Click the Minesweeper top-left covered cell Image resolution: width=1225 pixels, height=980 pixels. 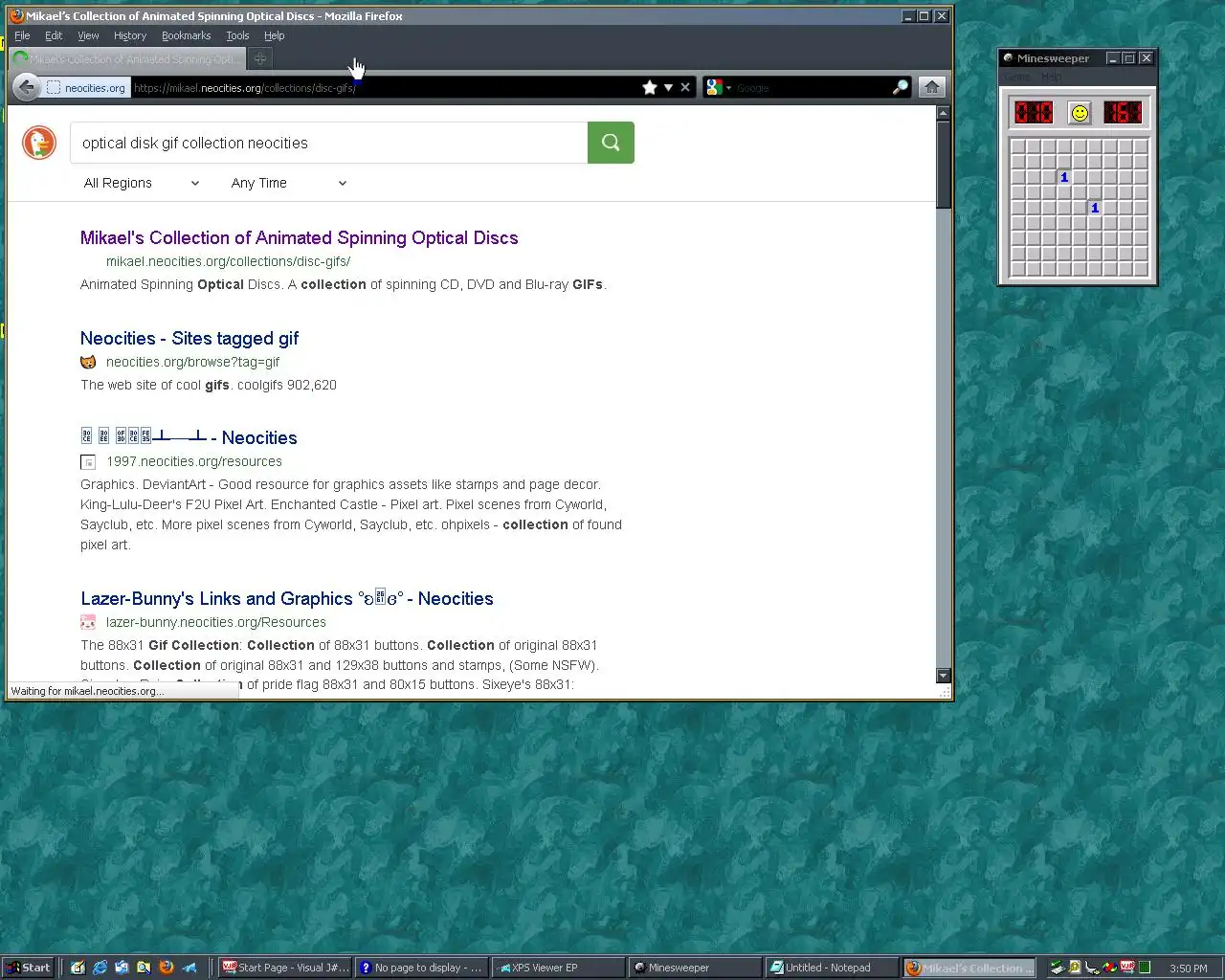click(1018, 146)
